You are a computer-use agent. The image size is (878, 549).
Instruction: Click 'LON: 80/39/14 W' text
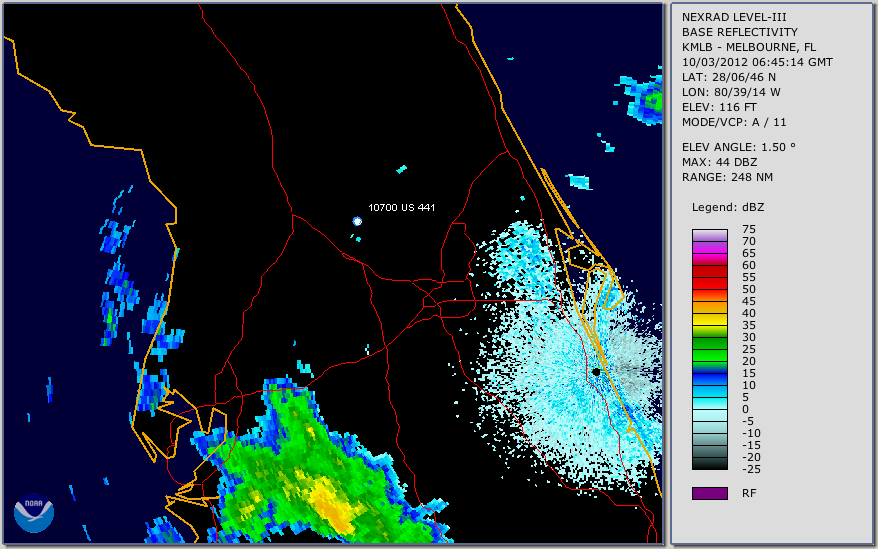point(731,92)
